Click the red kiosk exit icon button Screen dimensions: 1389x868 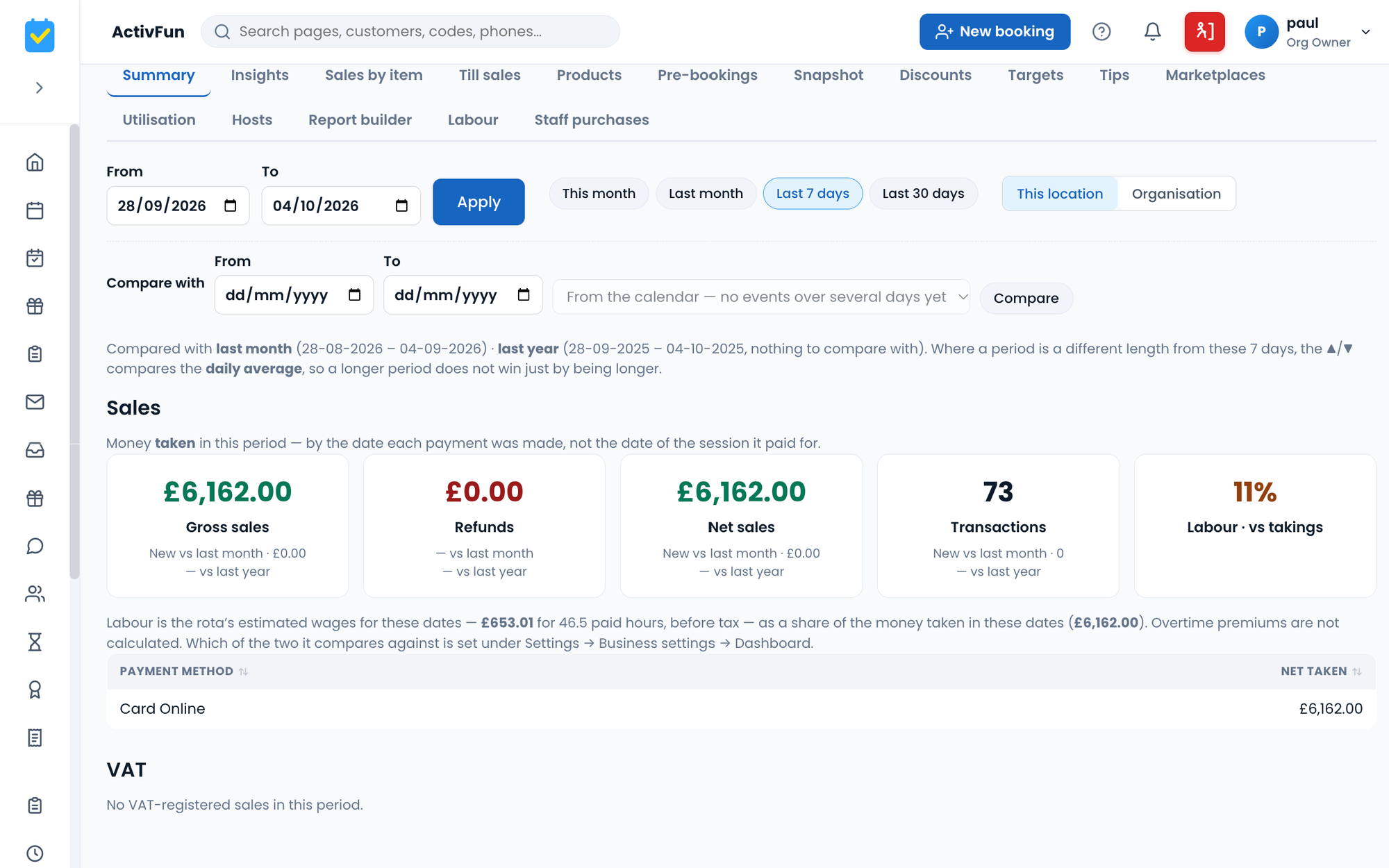pos(1204,31)
